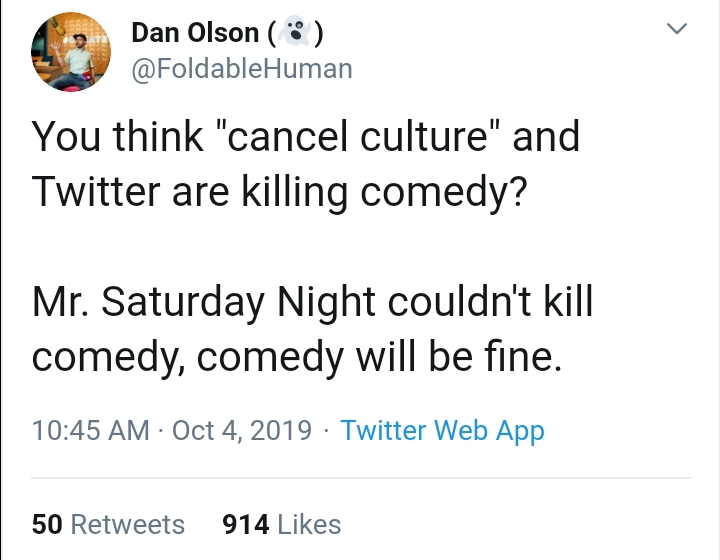Open the Dan Olson display name

pyautogui.click(x=195, y=33)
